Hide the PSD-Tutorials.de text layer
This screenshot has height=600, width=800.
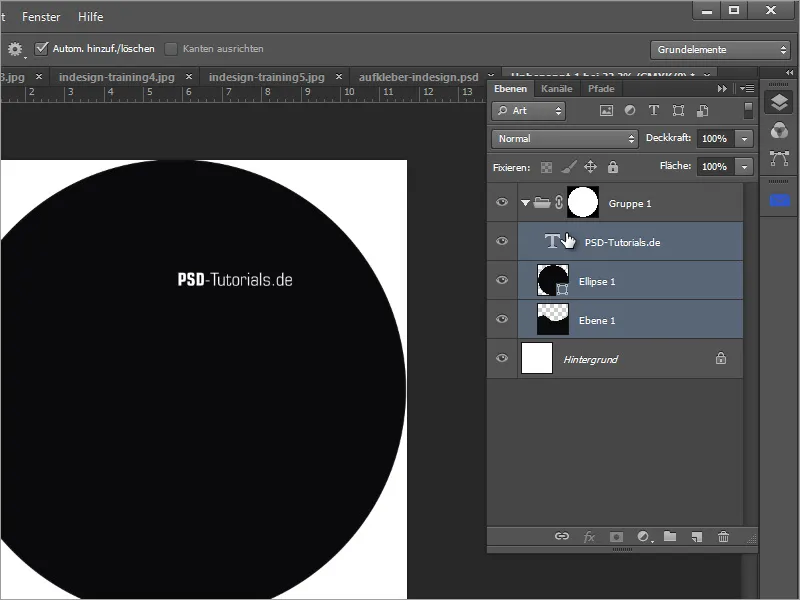coord(502,241)
